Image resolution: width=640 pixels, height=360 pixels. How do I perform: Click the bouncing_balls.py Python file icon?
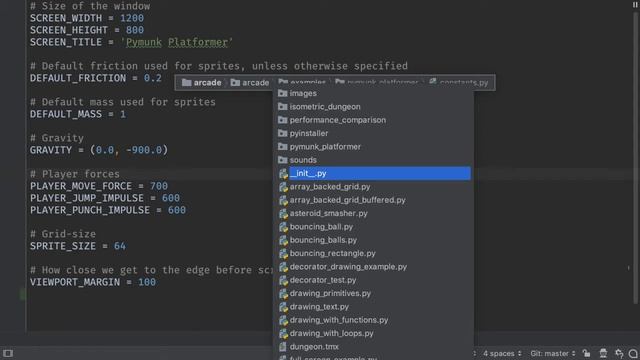coord(283,240)
